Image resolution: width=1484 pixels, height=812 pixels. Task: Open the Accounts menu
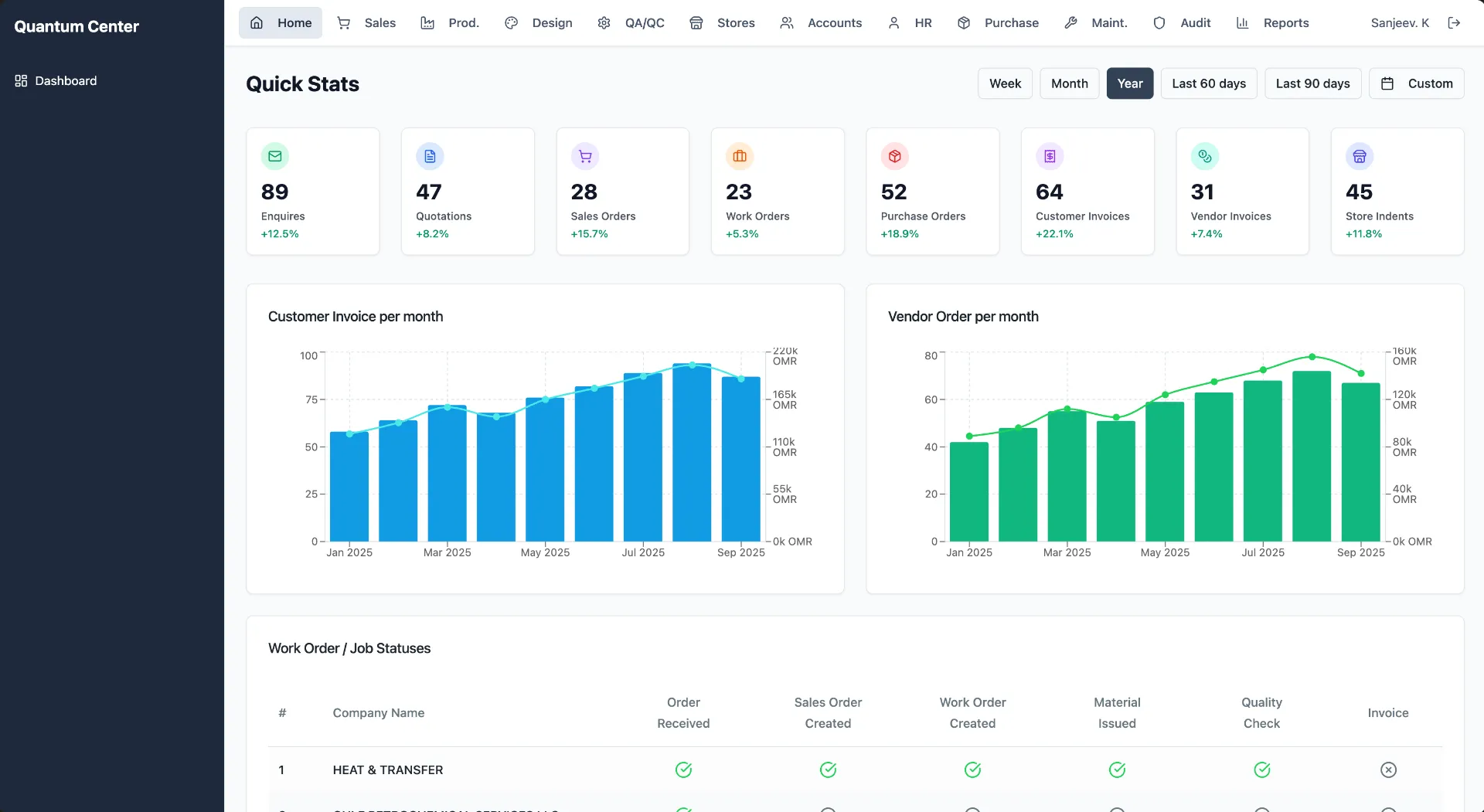[821, 22]
